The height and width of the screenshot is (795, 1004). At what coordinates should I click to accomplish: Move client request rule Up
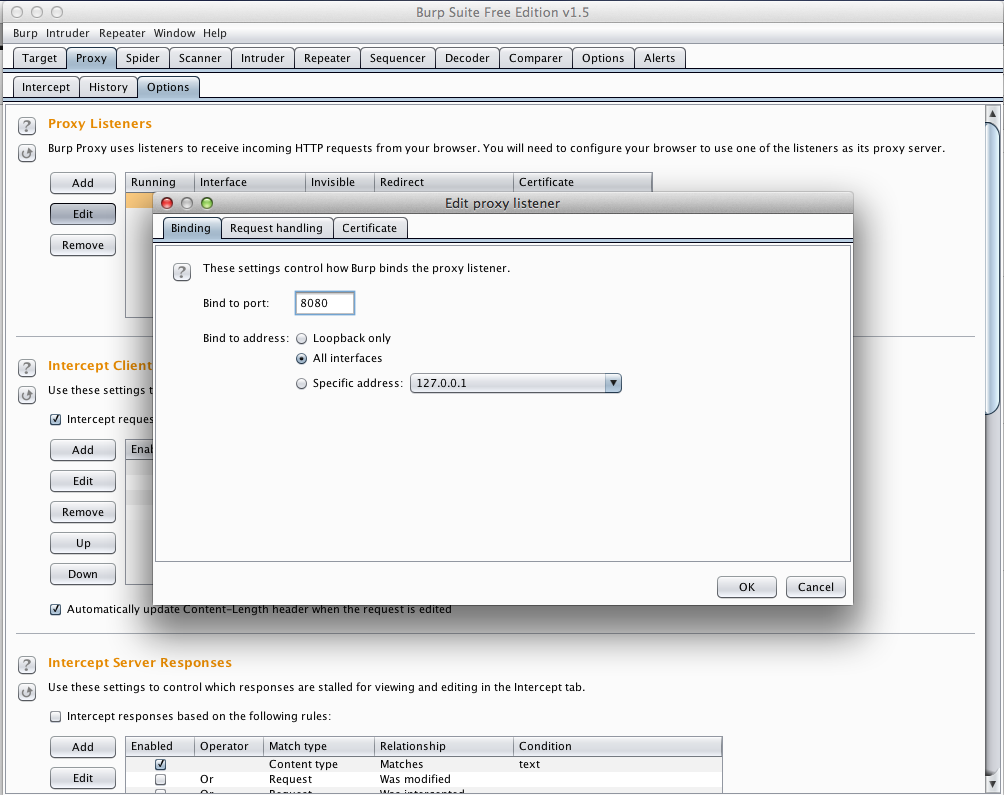[x=83, y=543]
